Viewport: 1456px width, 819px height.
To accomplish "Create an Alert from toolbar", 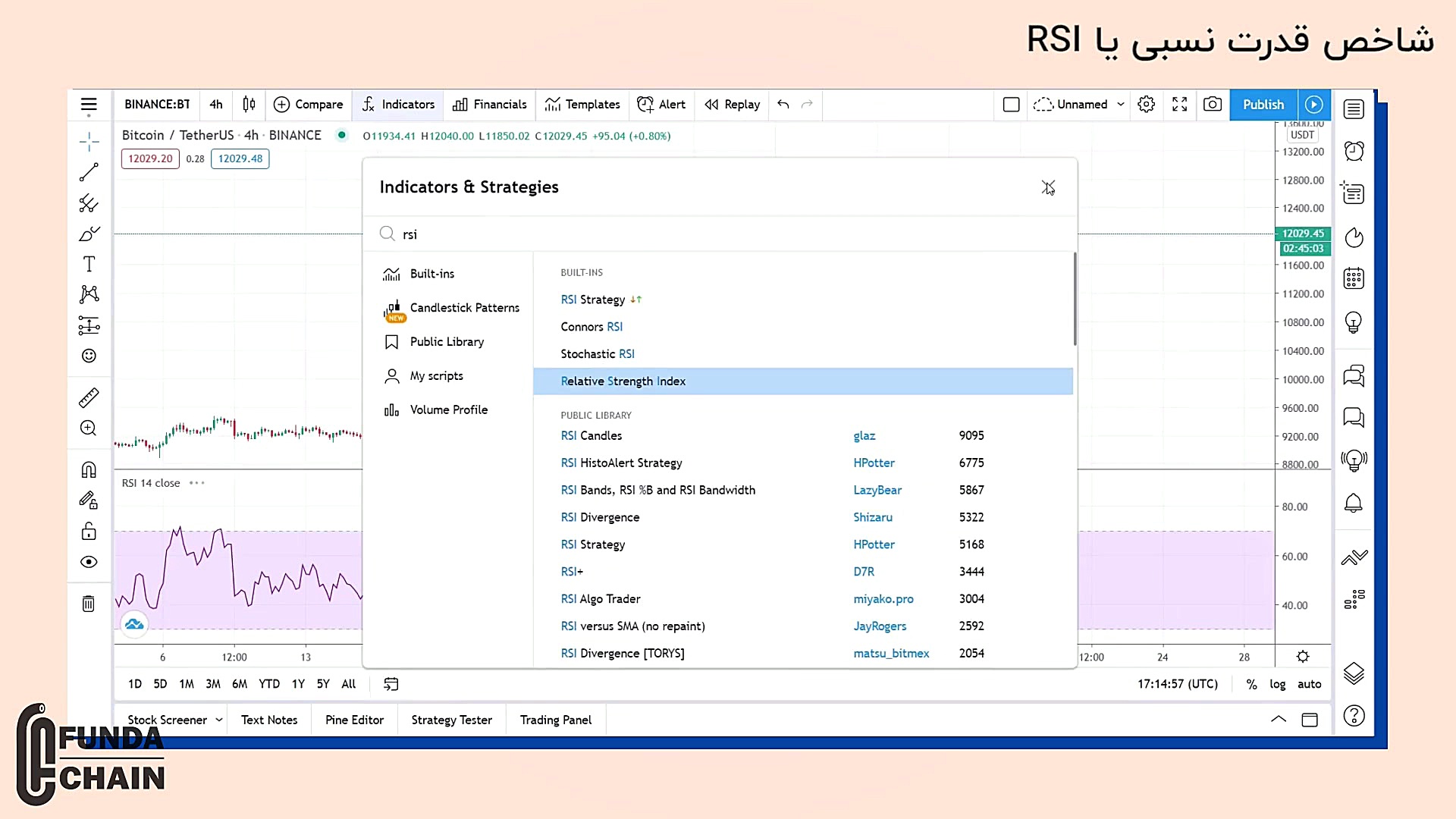I will point(661,105).
